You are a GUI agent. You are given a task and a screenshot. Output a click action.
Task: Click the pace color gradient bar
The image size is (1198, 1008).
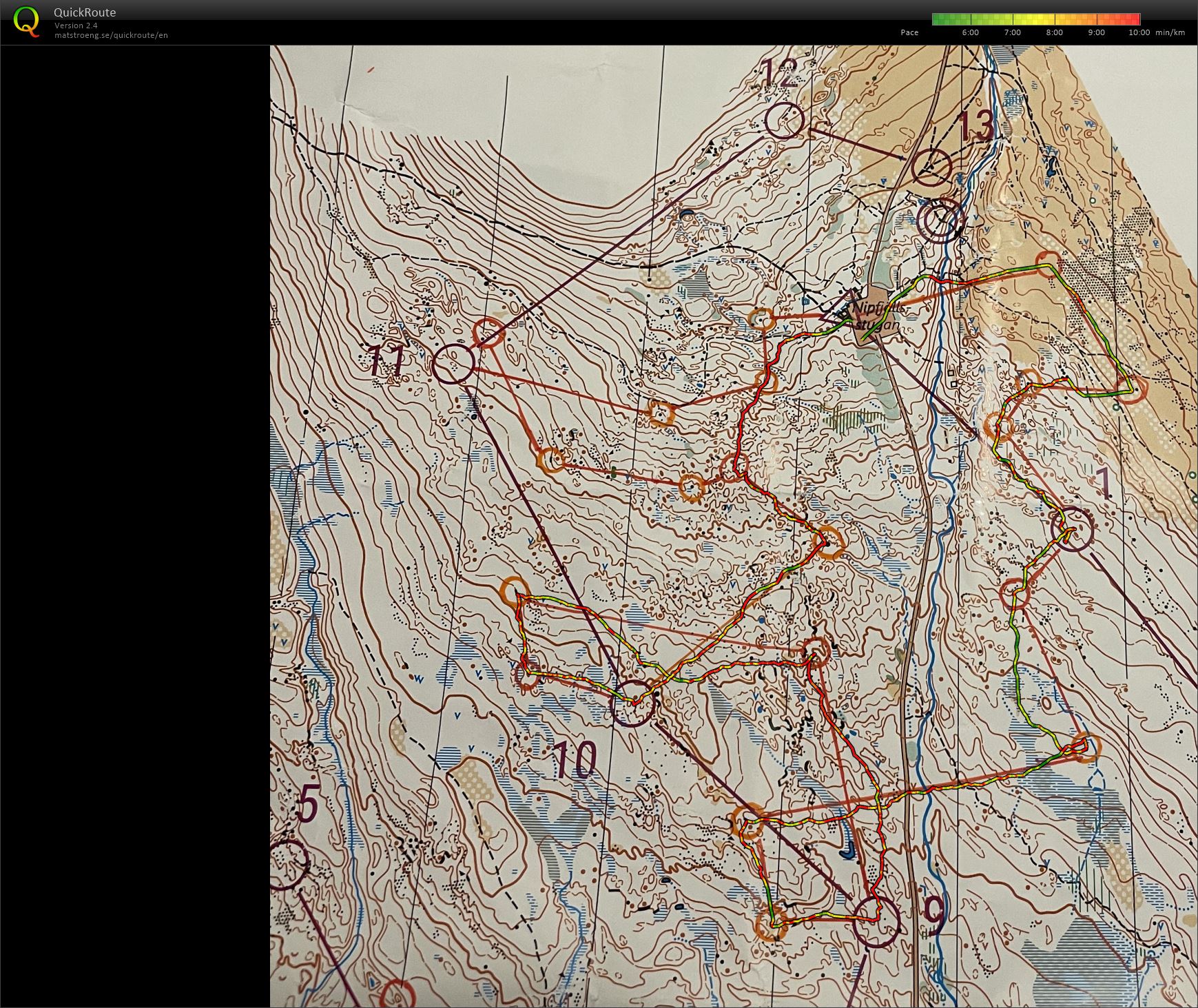pyautogui.click(x=1036, y=19)
